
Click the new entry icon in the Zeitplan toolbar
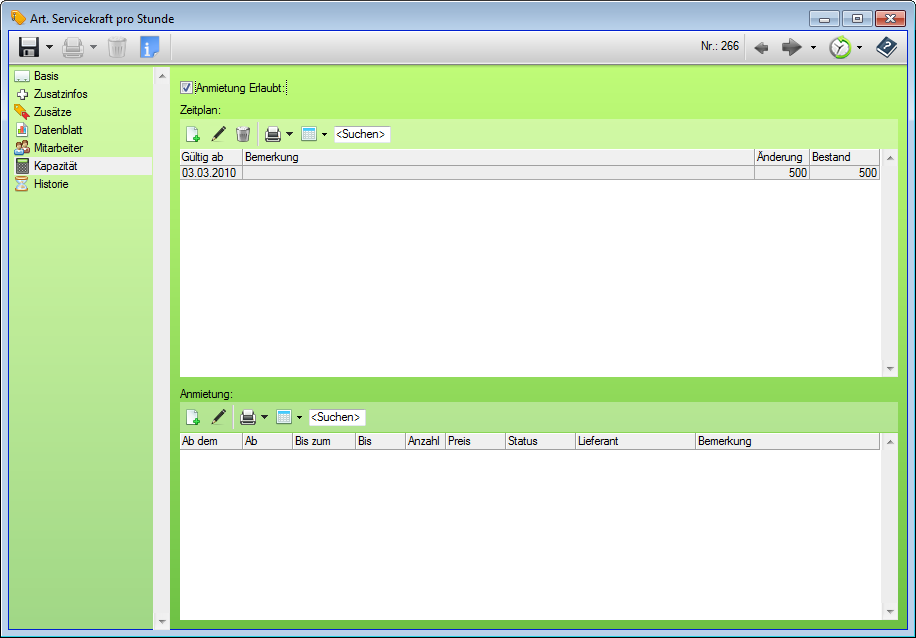193,134
